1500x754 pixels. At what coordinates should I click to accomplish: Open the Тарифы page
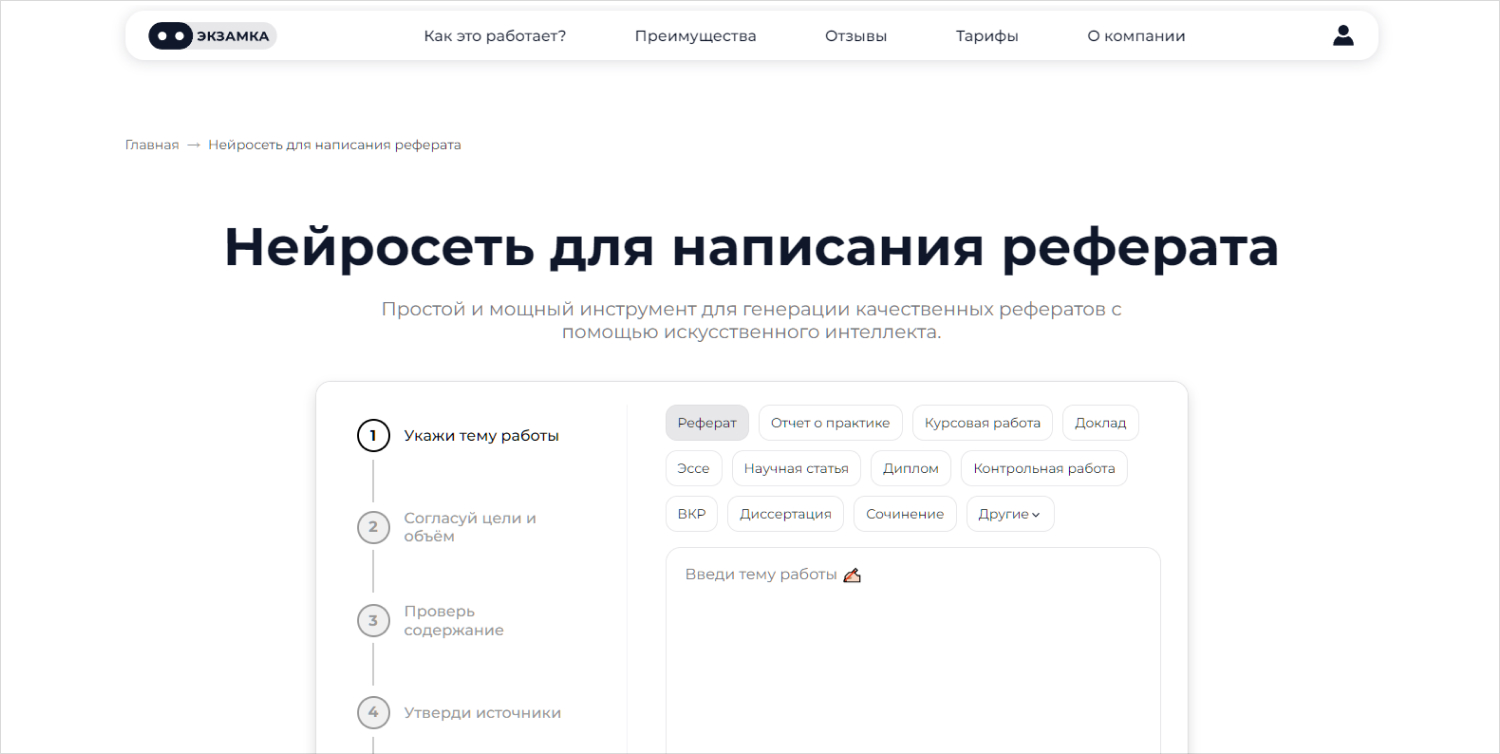tap(986, 35)
